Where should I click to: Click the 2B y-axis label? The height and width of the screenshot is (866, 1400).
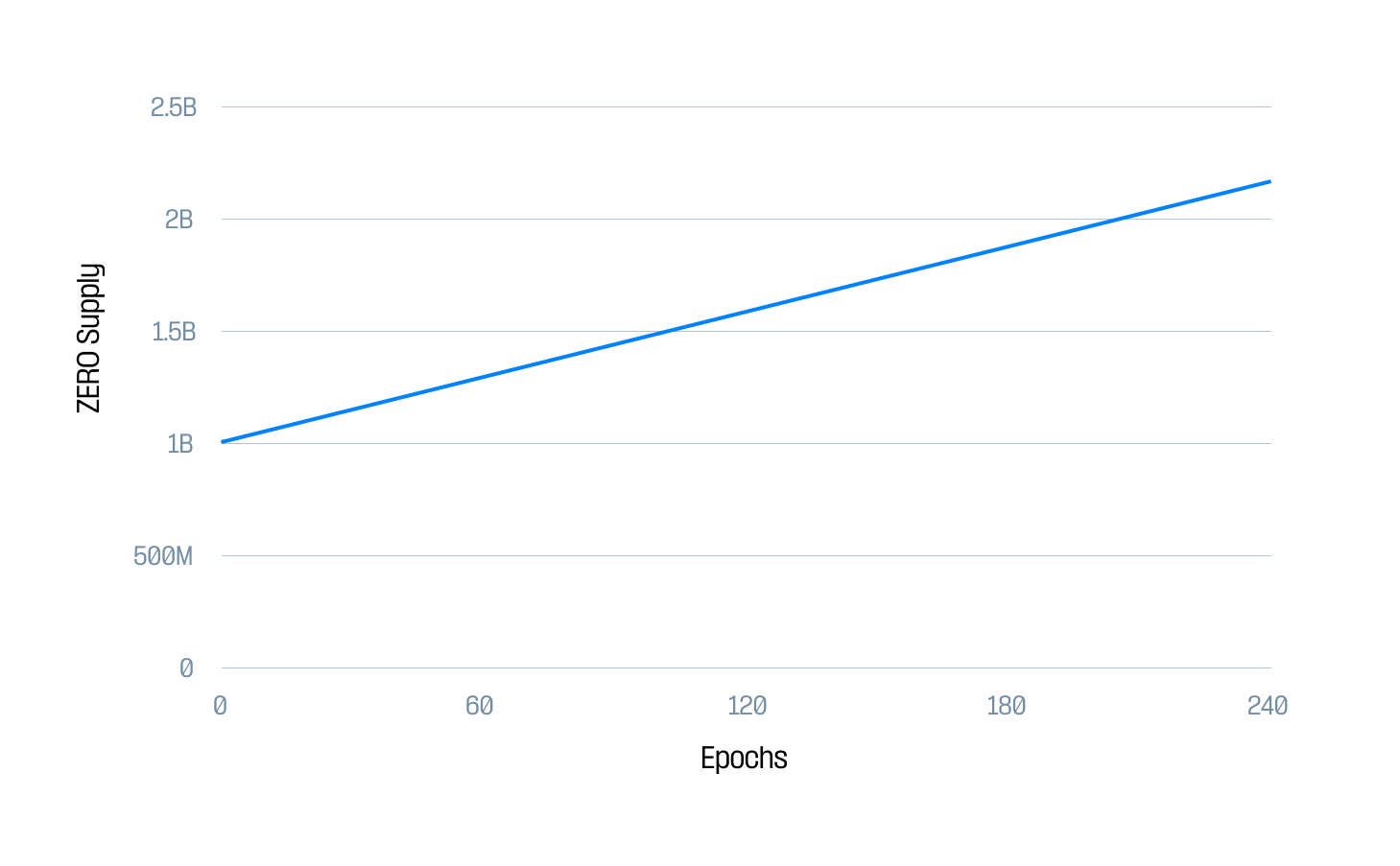click(179, 220)
